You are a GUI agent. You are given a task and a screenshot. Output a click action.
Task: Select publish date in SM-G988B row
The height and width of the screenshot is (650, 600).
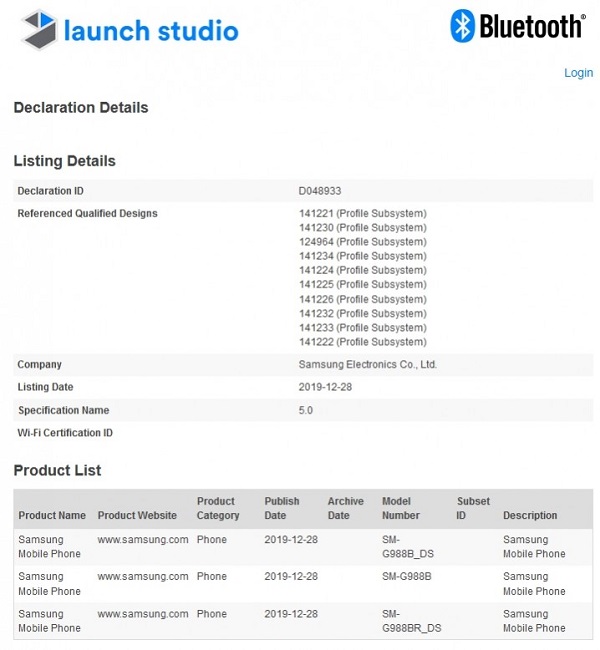click(291, 577)
